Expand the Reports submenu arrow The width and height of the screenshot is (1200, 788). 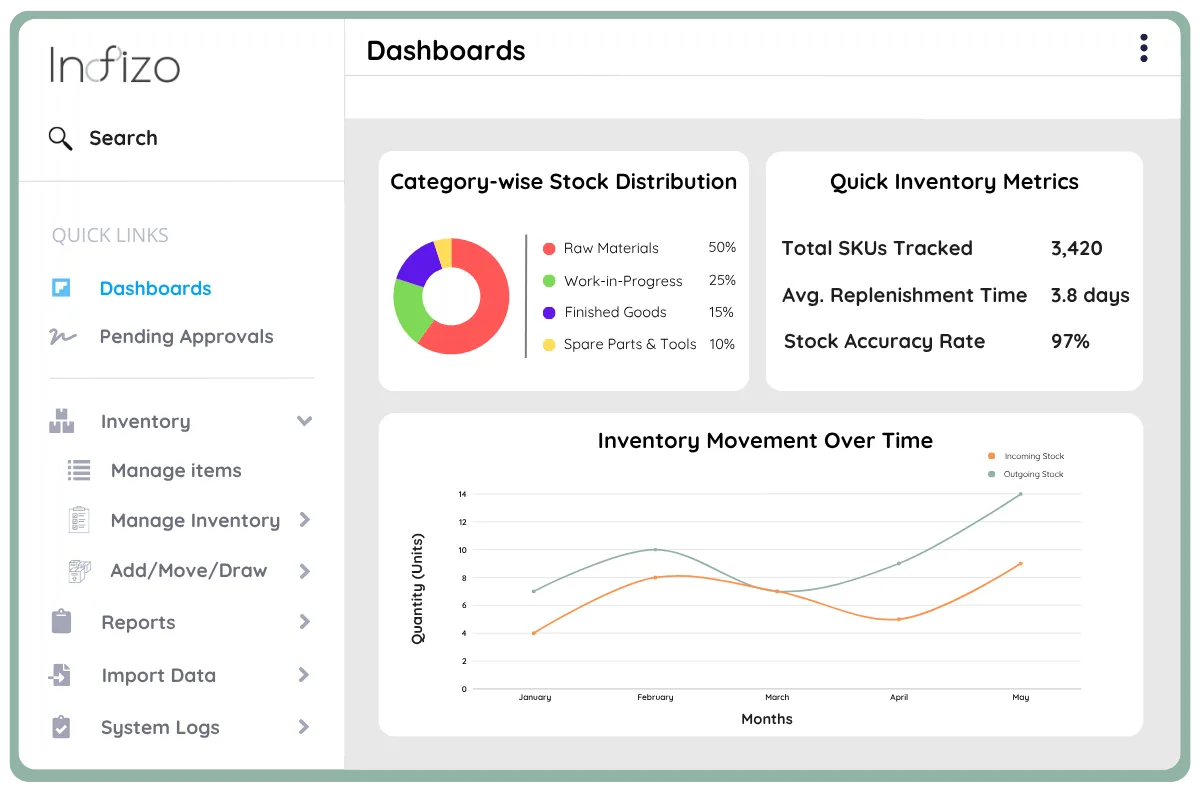click(304, 622)
